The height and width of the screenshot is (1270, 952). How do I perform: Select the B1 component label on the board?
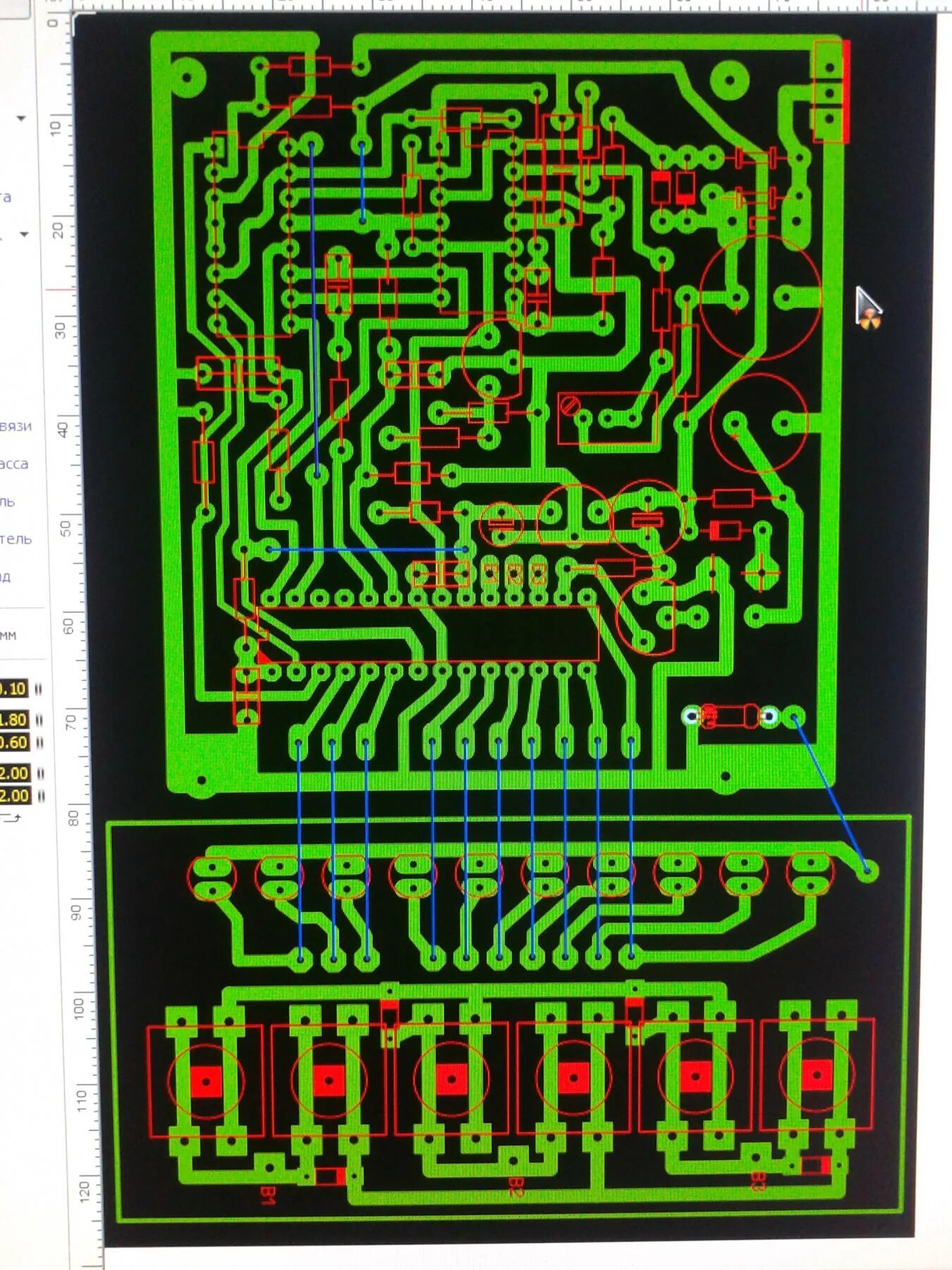267,1195
